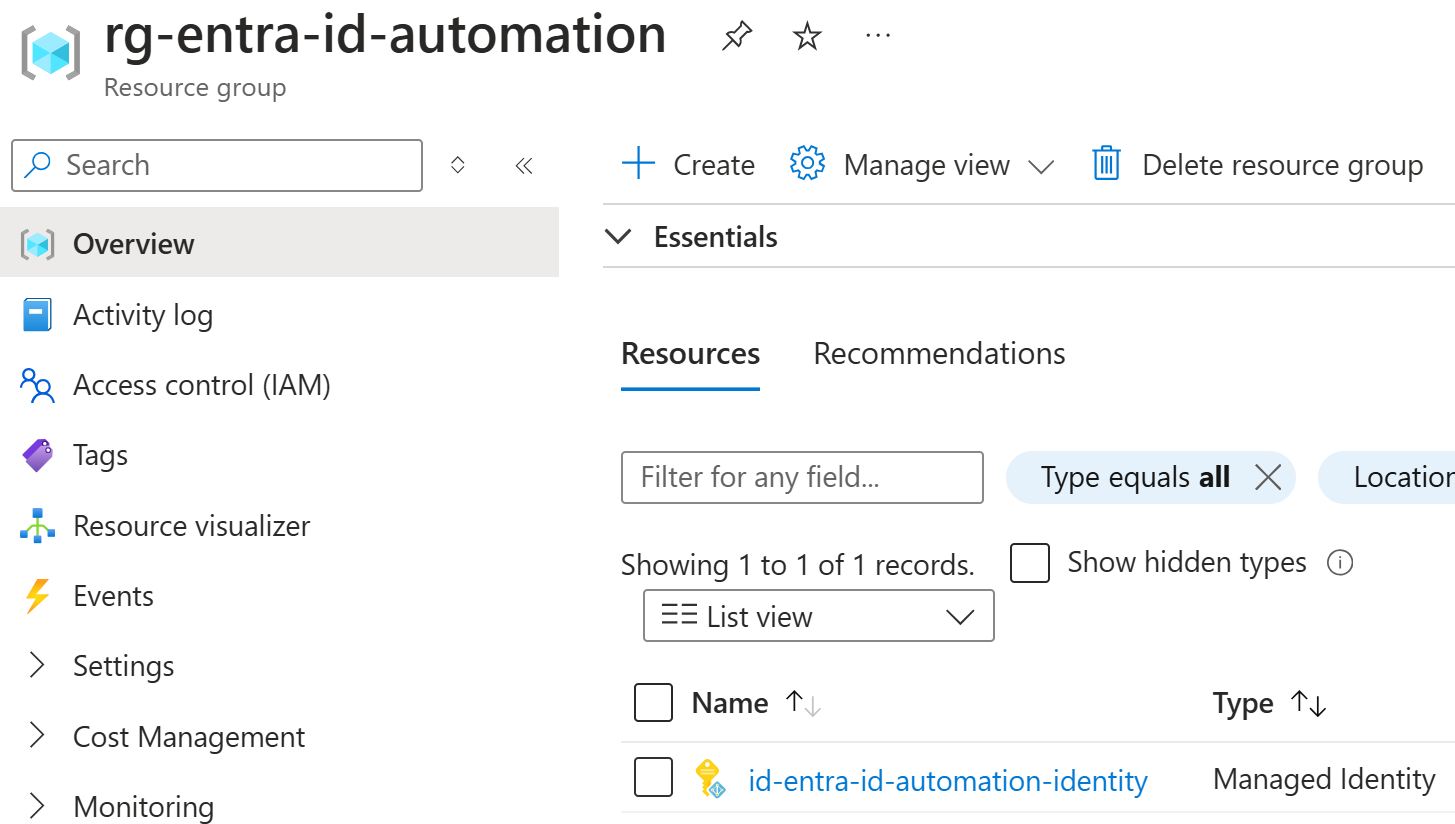Click the Create button

click(688, 164)
